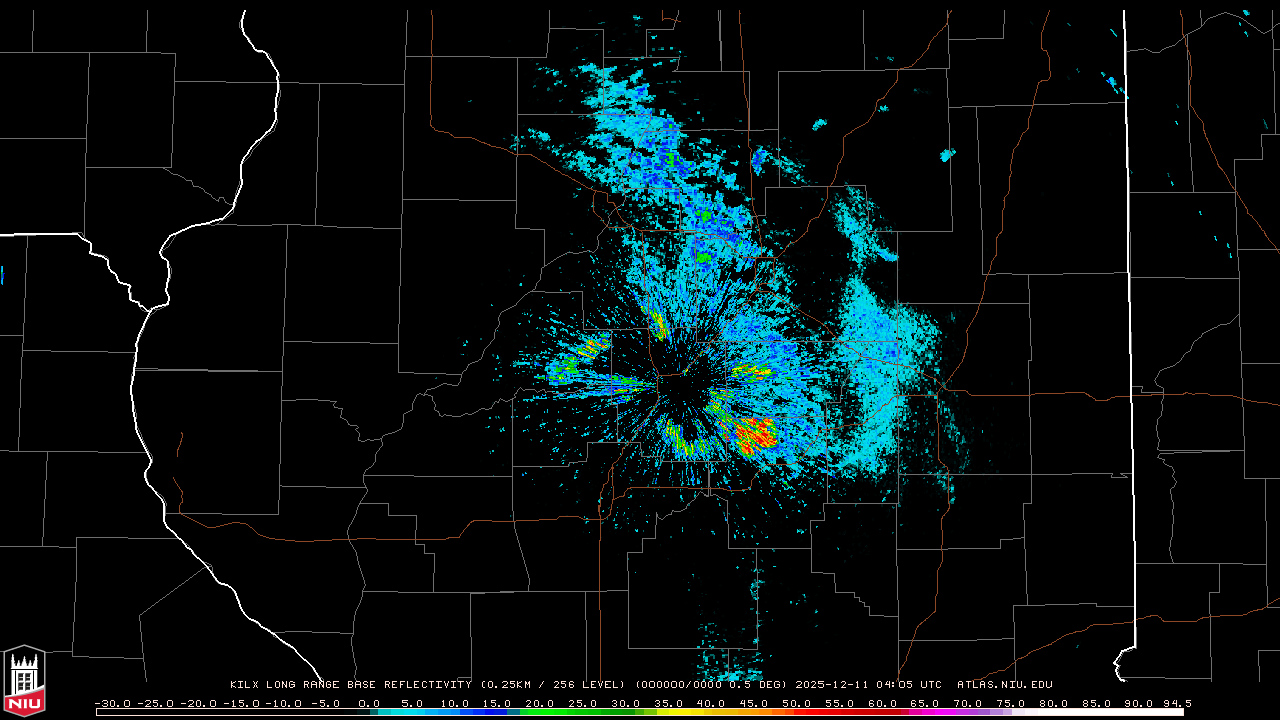Image resolution: width=1280 pixels, height=720 pixels.
Task: Click the green 20.0 segment of color bar
Action: tap(539, 712)
